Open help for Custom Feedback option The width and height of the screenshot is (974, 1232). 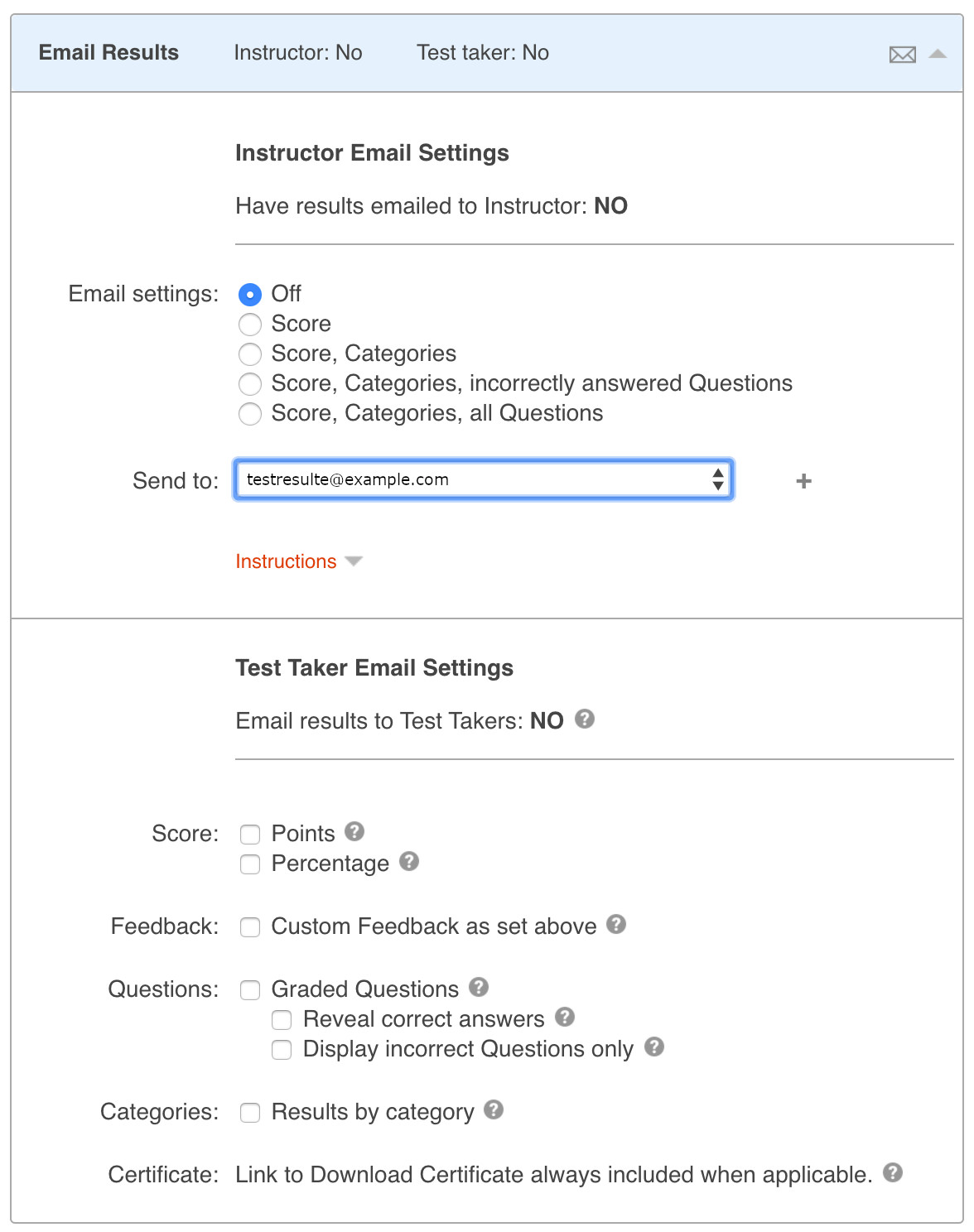point(616,924)
